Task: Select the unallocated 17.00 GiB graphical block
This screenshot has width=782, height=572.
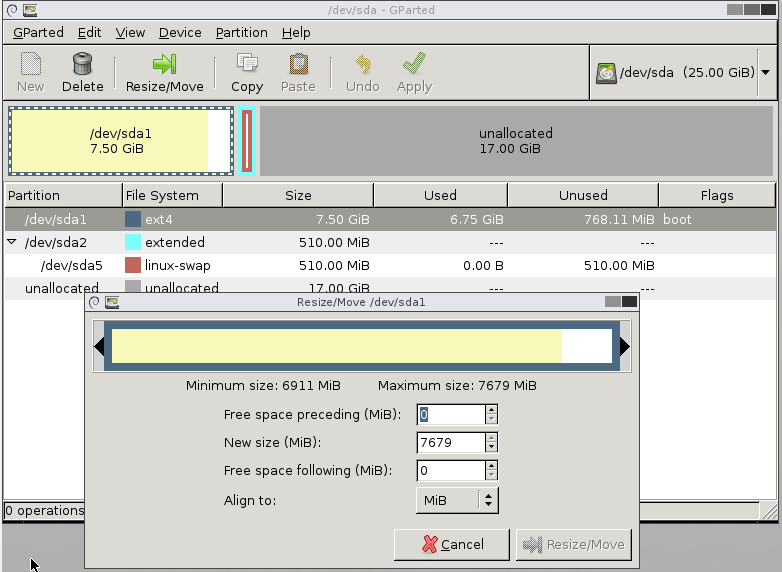Action: pos(516,141)
